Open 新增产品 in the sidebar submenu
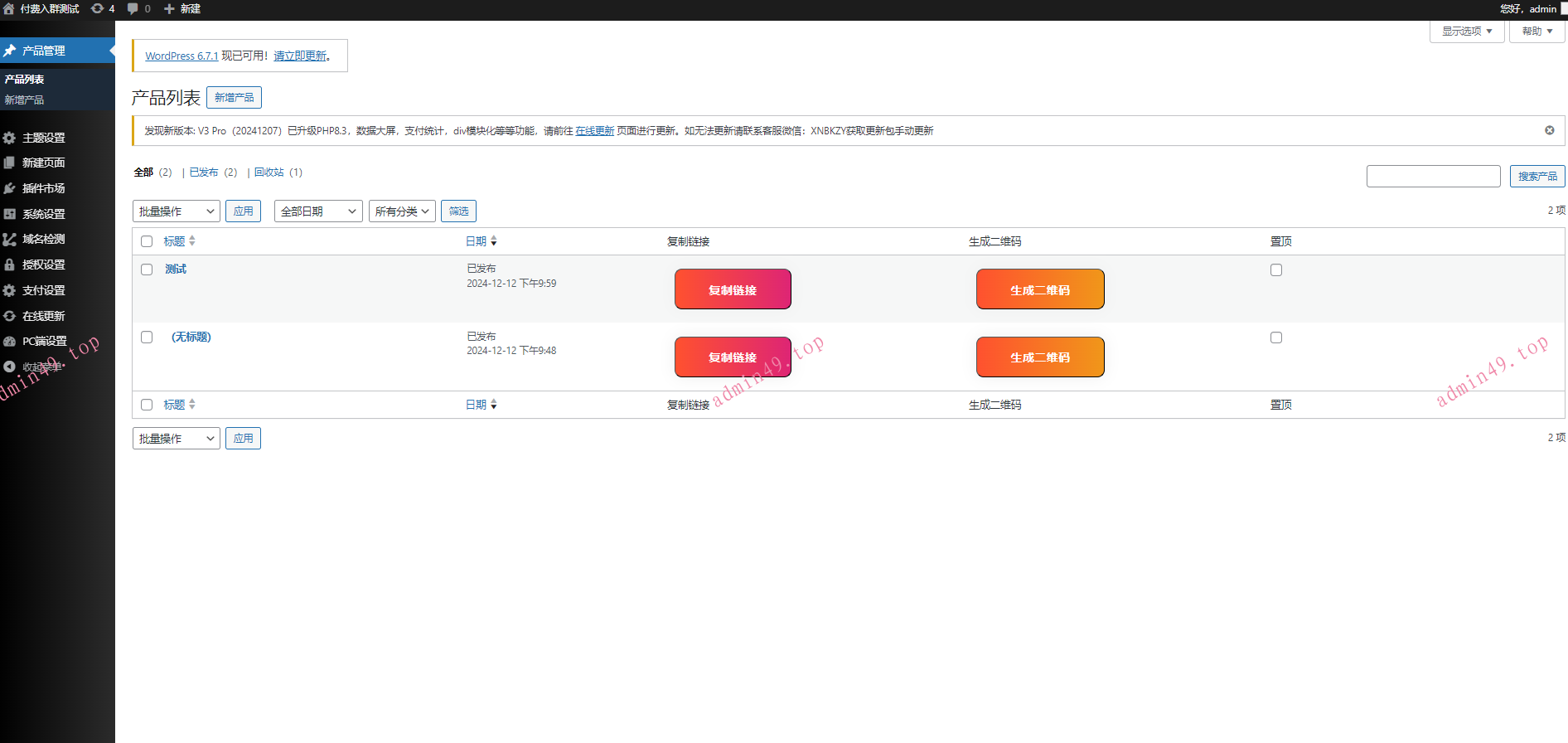This screenshot has height=743, width=1568. (x=25, y=100)
